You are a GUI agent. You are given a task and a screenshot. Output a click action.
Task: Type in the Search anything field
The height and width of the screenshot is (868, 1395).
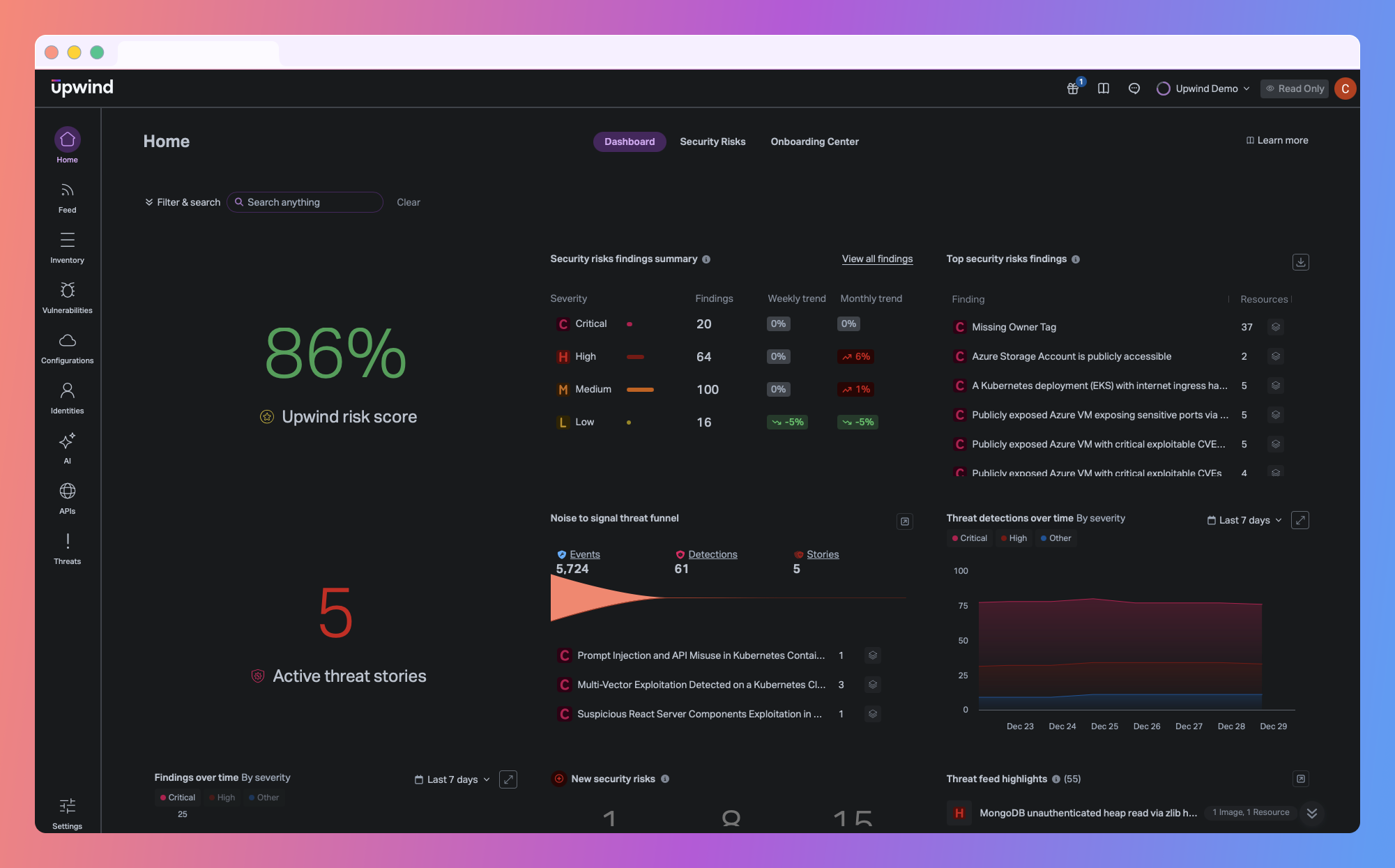point(305,201)
